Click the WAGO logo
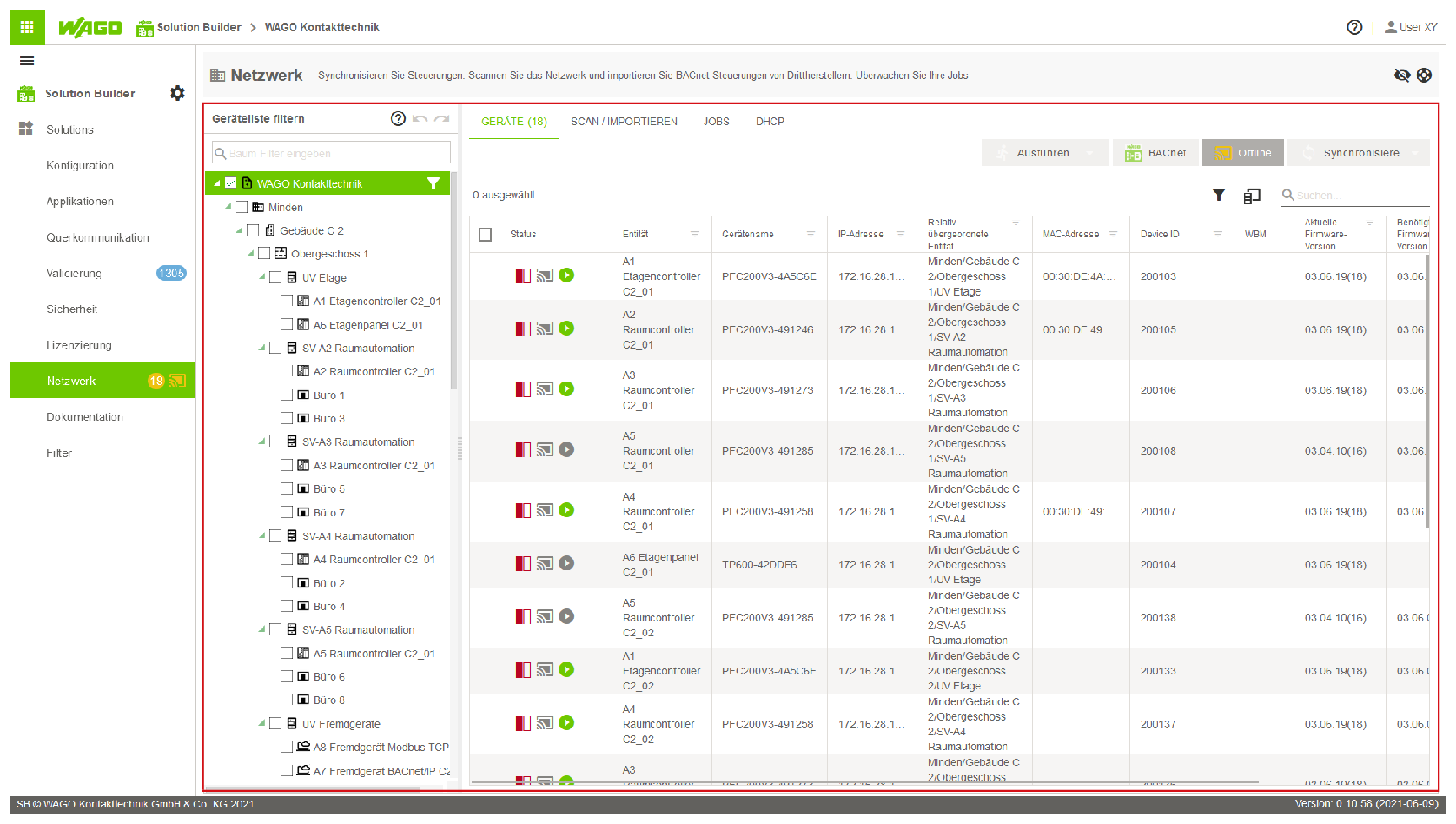 pos(89,28)
